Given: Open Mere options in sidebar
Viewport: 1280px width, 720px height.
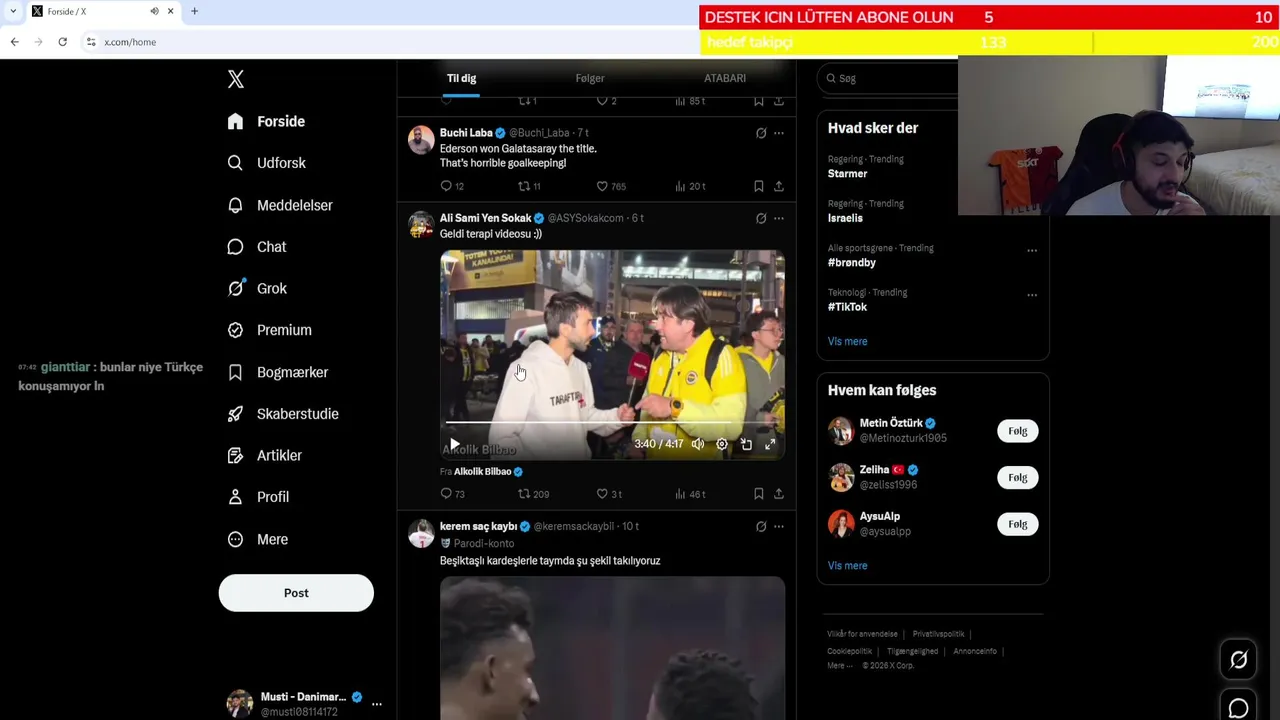Looking at the screenshot, I should [x=257, y=539].
